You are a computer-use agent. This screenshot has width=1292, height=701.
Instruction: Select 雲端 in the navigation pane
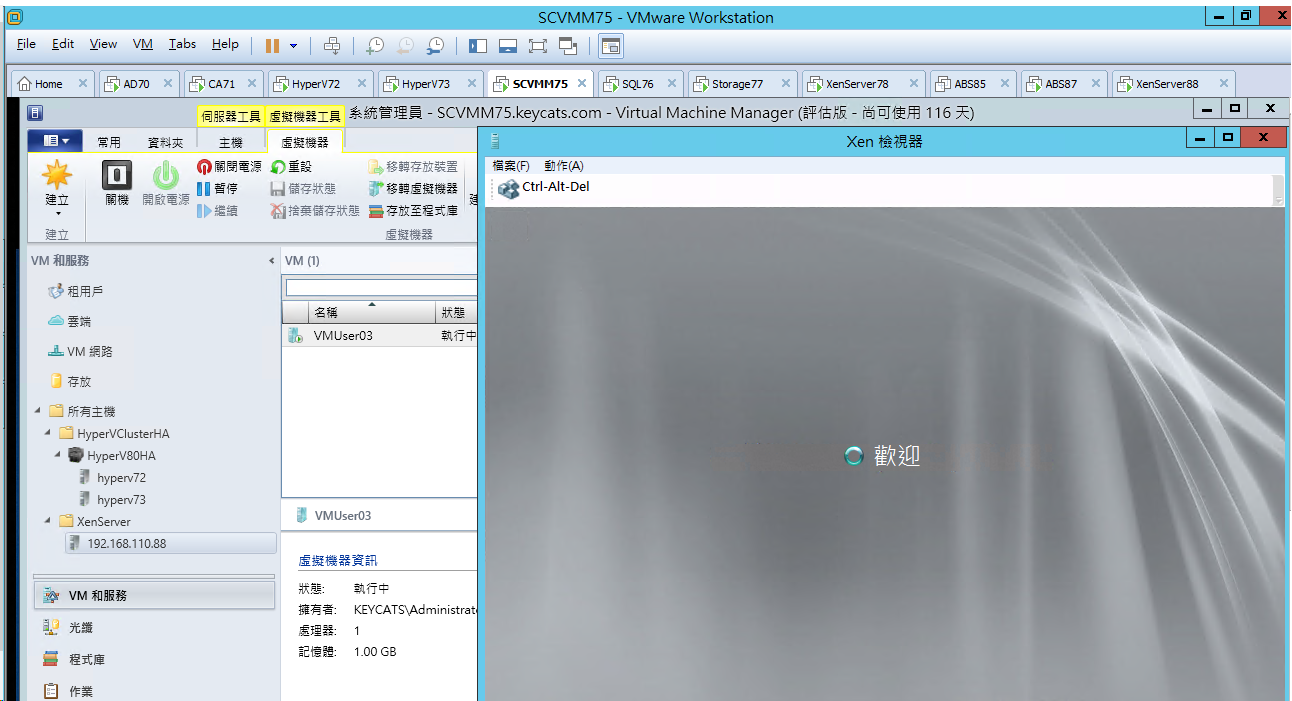point(70,321)
